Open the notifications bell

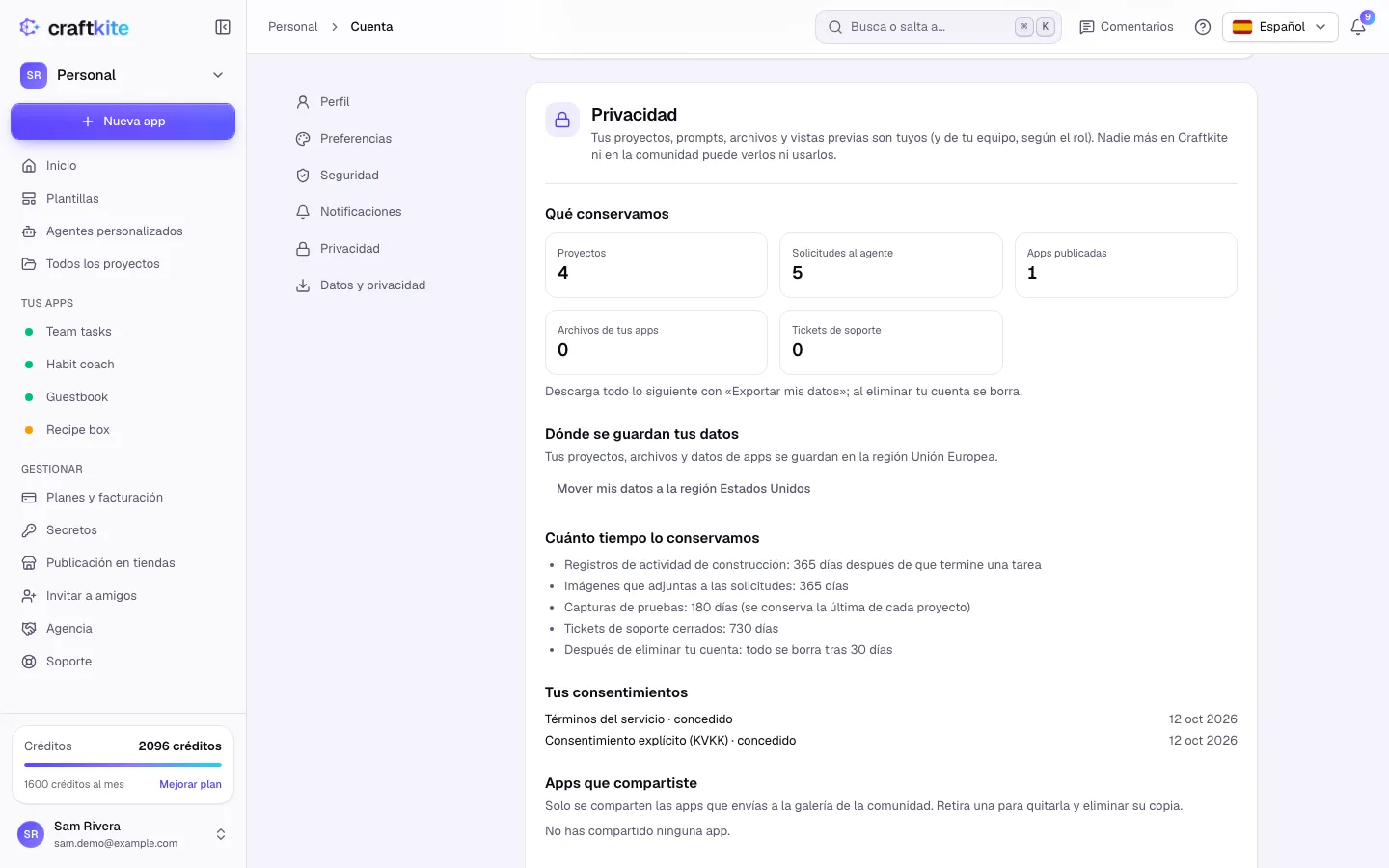point(1358,27)
